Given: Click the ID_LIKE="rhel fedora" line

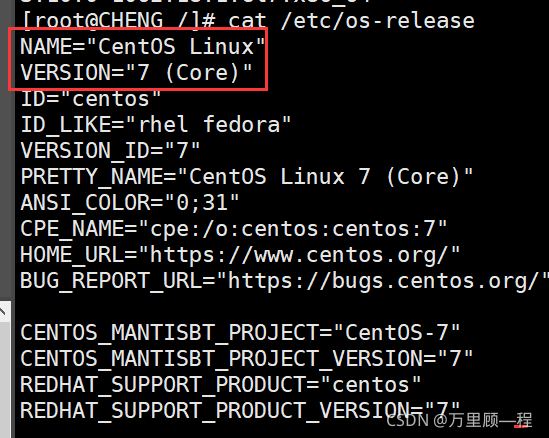Looking at the screenshot, I should pyautogui.click(x=155, y=125).
